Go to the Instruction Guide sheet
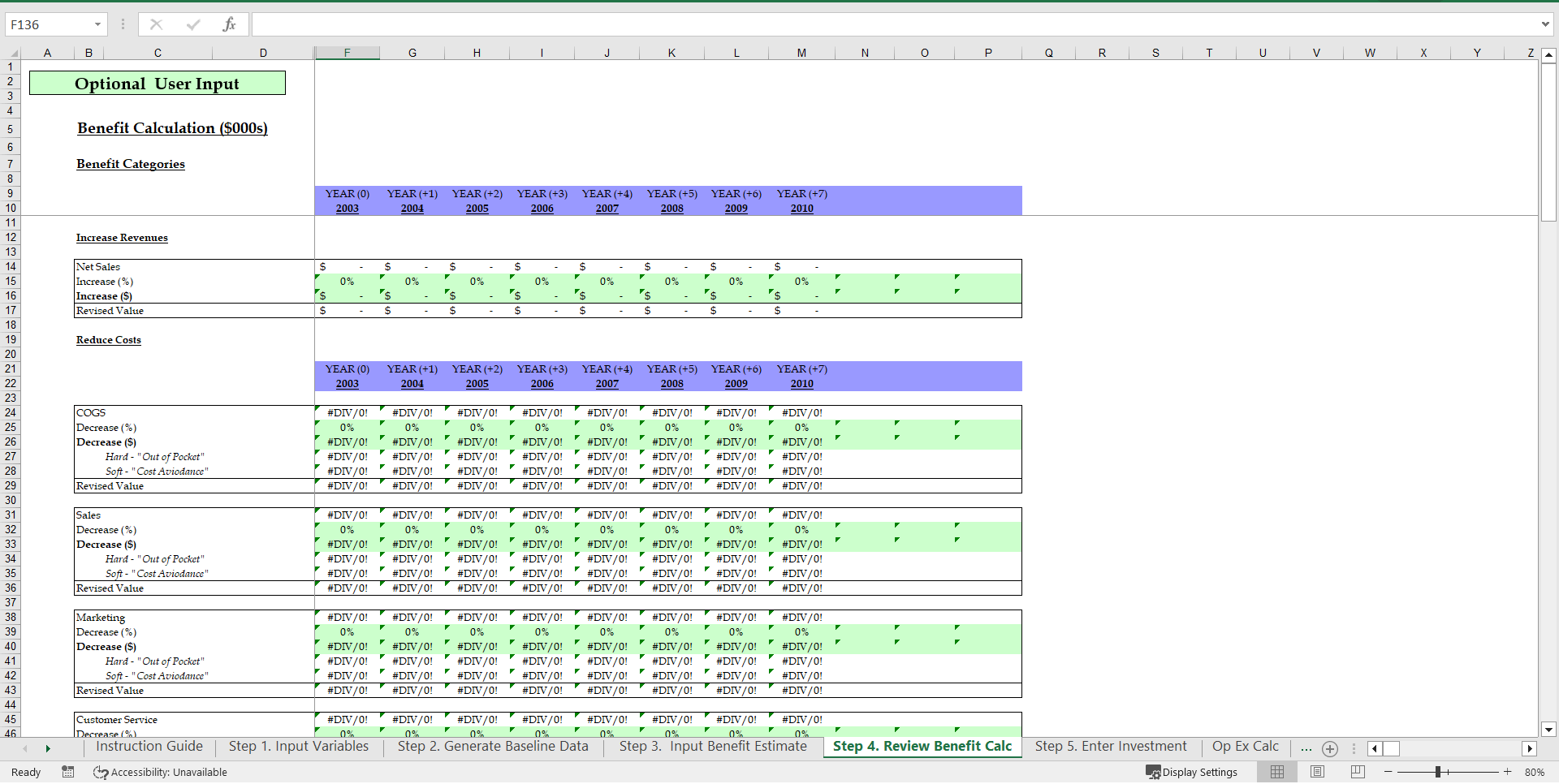Screen dimensions: 1559x784 (149, 746)
